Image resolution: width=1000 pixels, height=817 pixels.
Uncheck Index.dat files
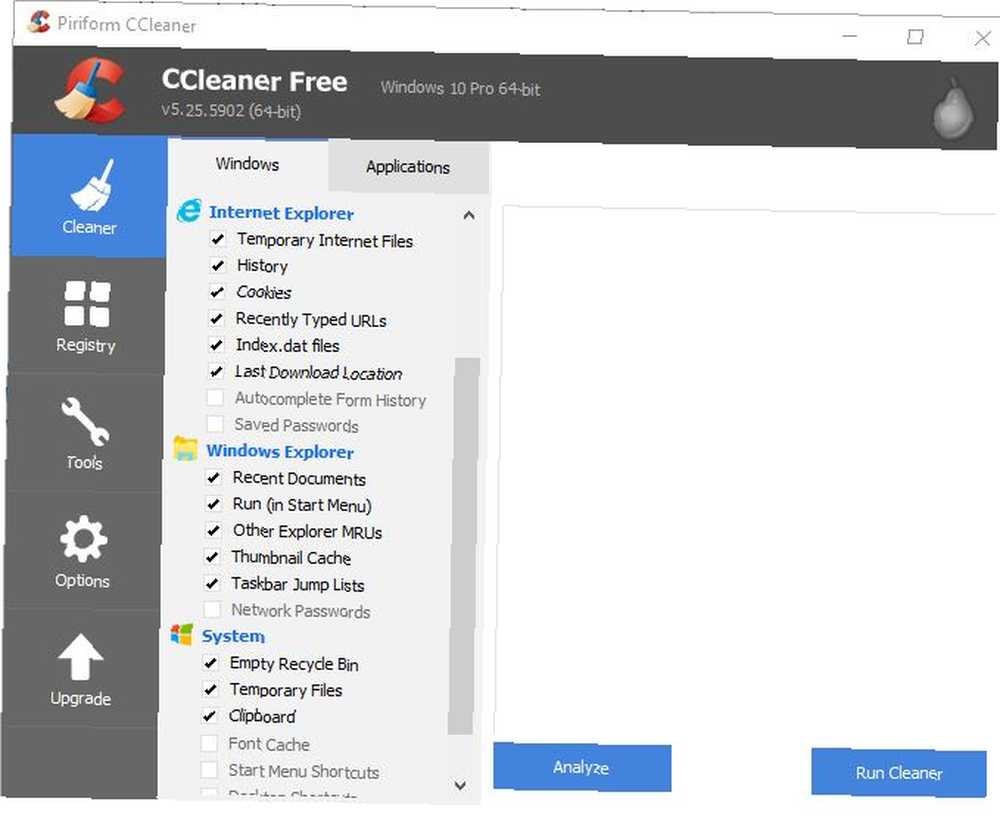click(216, 345)
